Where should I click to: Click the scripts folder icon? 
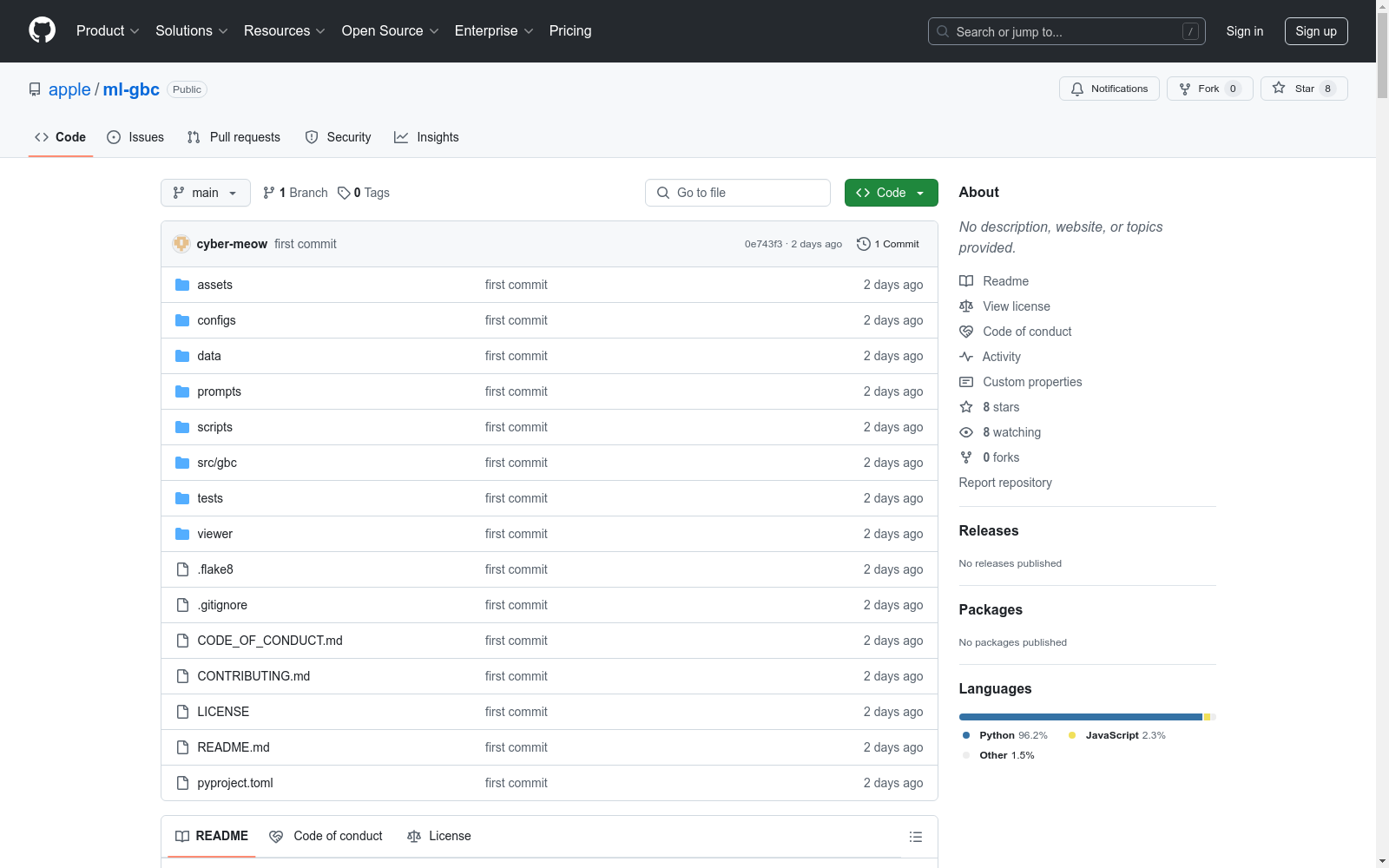click(x=182, y=427)
